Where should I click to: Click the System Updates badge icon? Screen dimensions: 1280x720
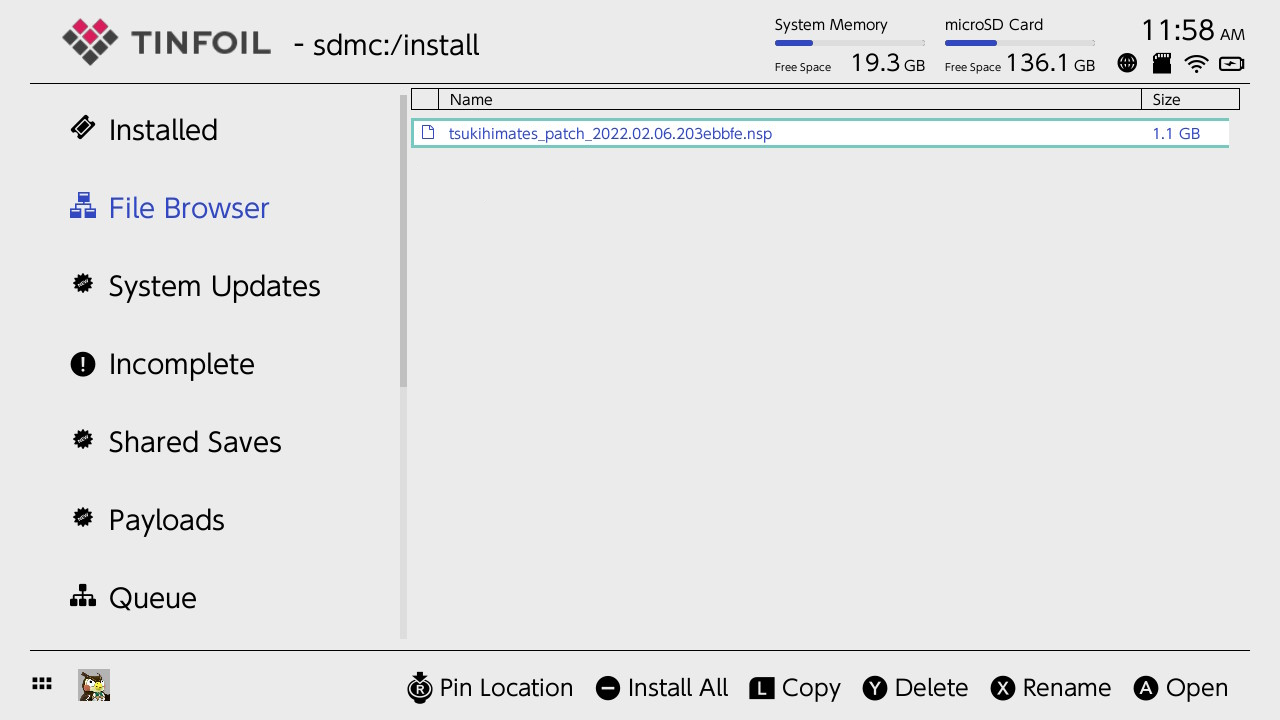pyautogui.click(x=83, y=283)
